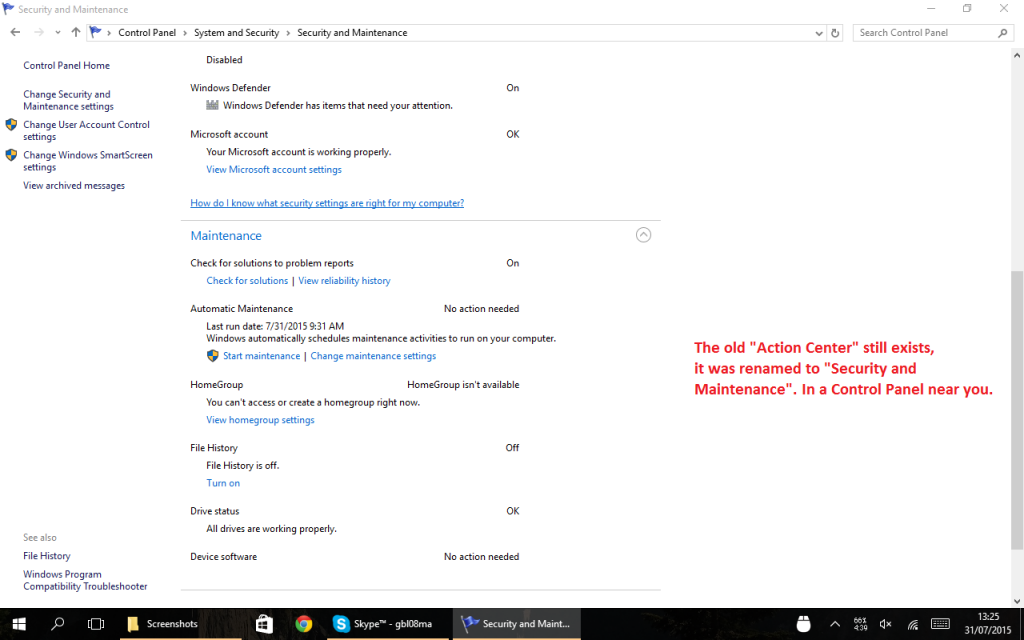
Task: Click the Maintenance heading
Action: click(x=226, y=236)
